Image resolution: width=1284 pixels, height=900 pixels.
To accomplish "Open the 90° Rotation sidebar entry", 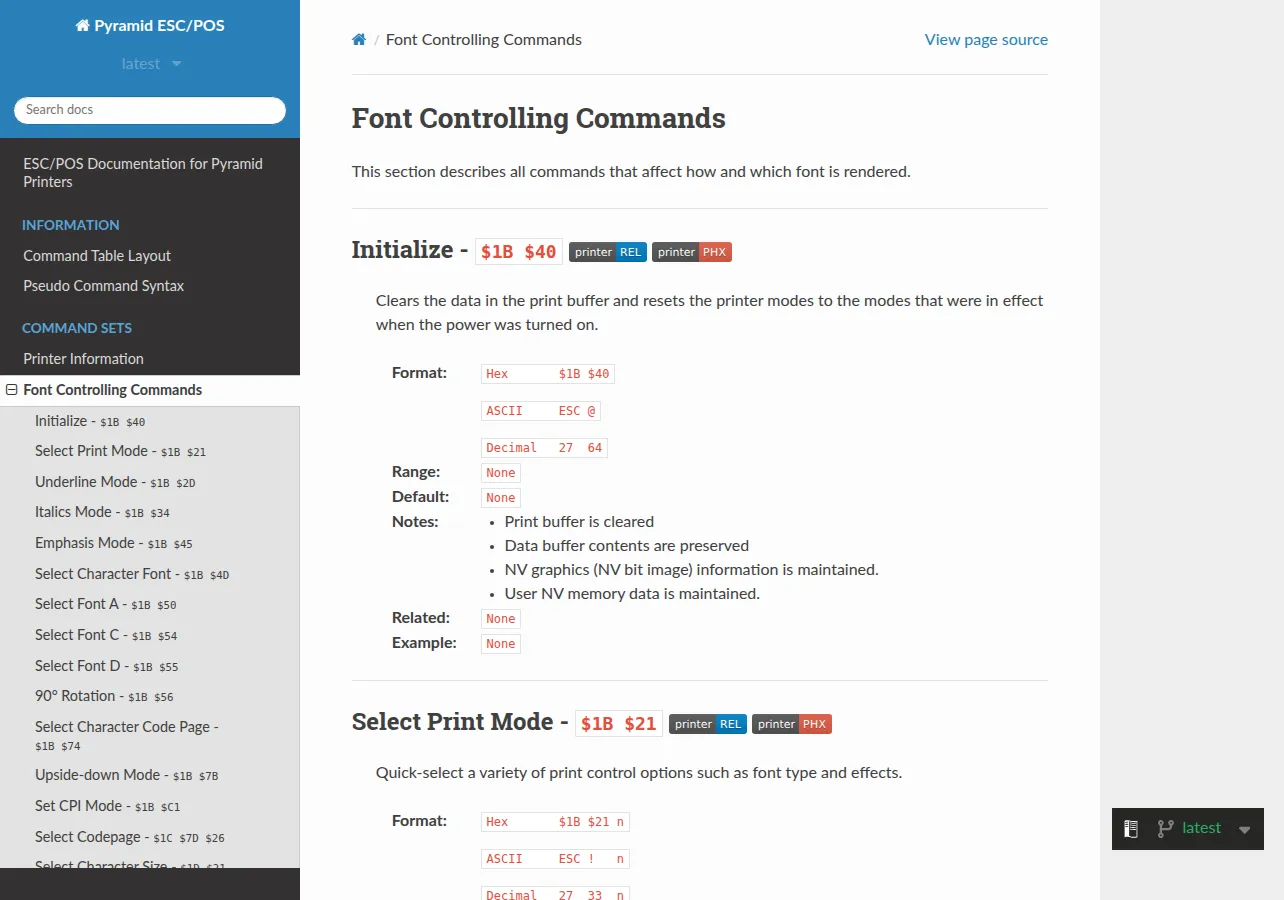I will 104,696.
